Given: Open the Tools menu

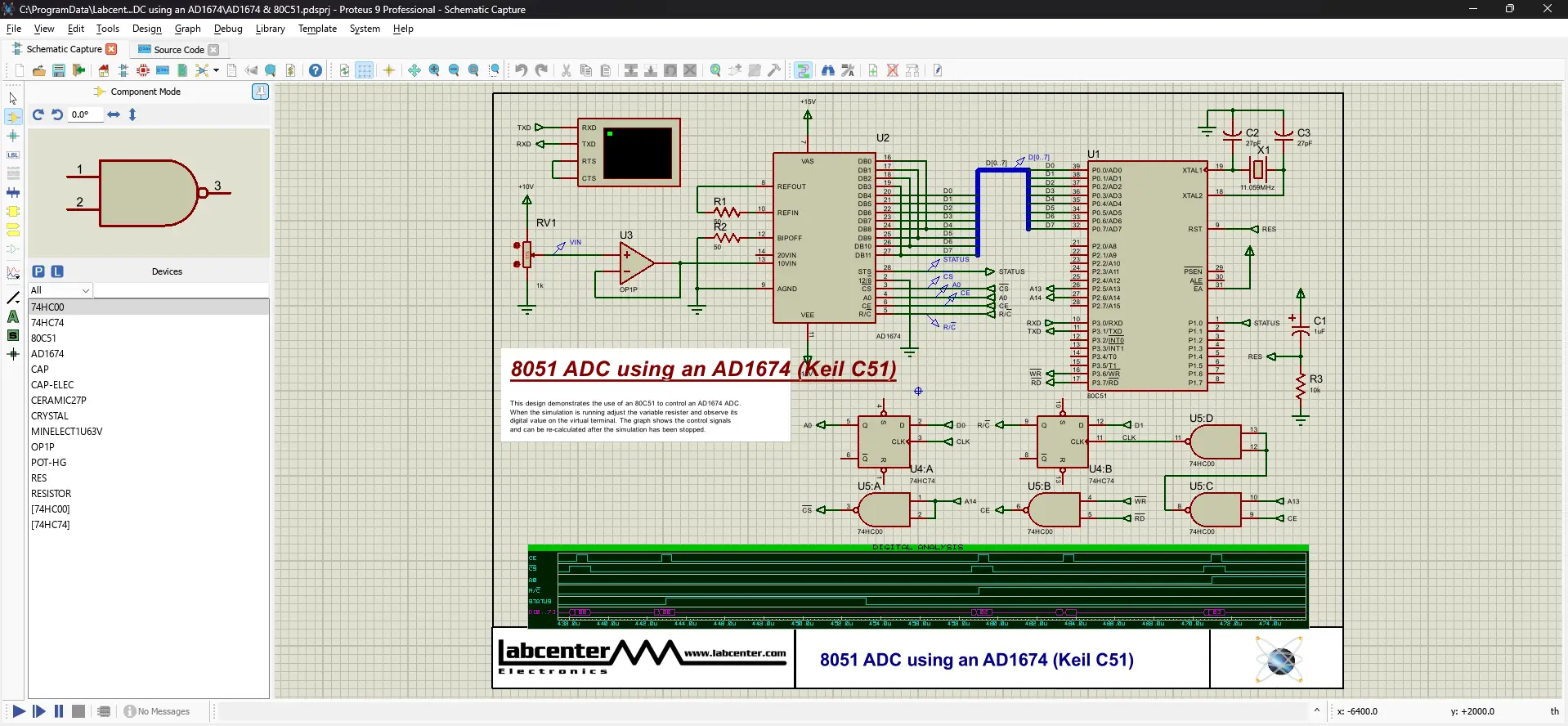Looking at the screenshot, I should point(108,29).
